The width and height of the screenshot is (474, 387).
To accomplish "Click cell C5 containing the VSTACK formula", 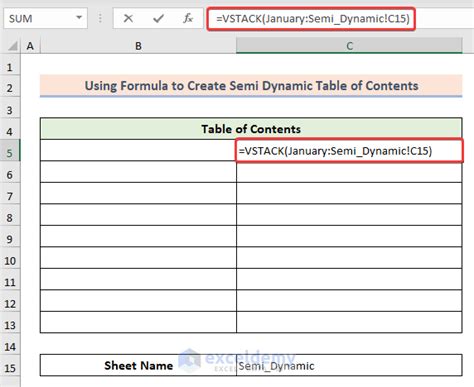I will pos(349,151).
